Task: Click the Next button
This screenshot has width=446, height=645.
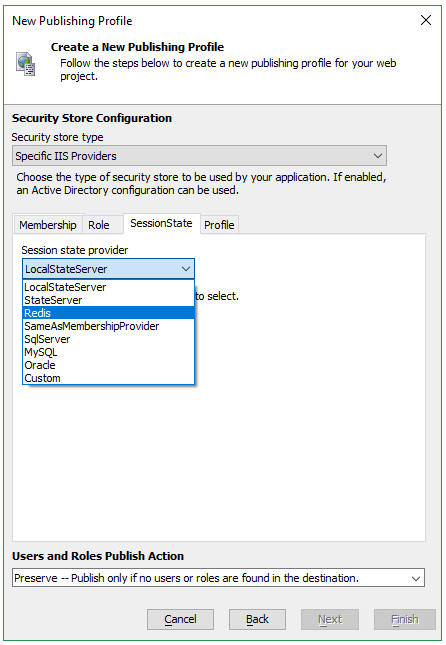Action: pos(330,619)
